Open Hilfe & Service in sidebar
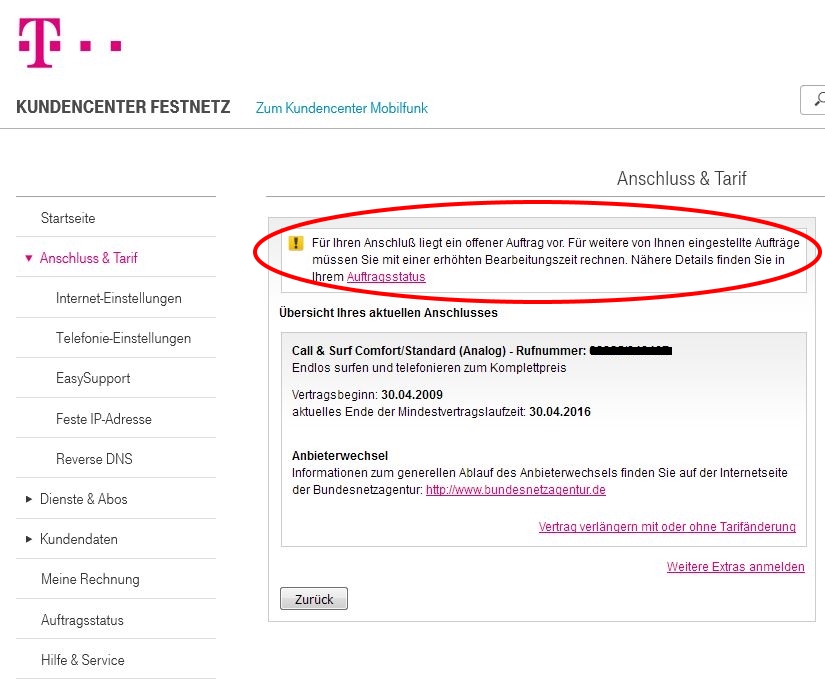The width and height of the screenshot is (825, 687). click(83, 660)
